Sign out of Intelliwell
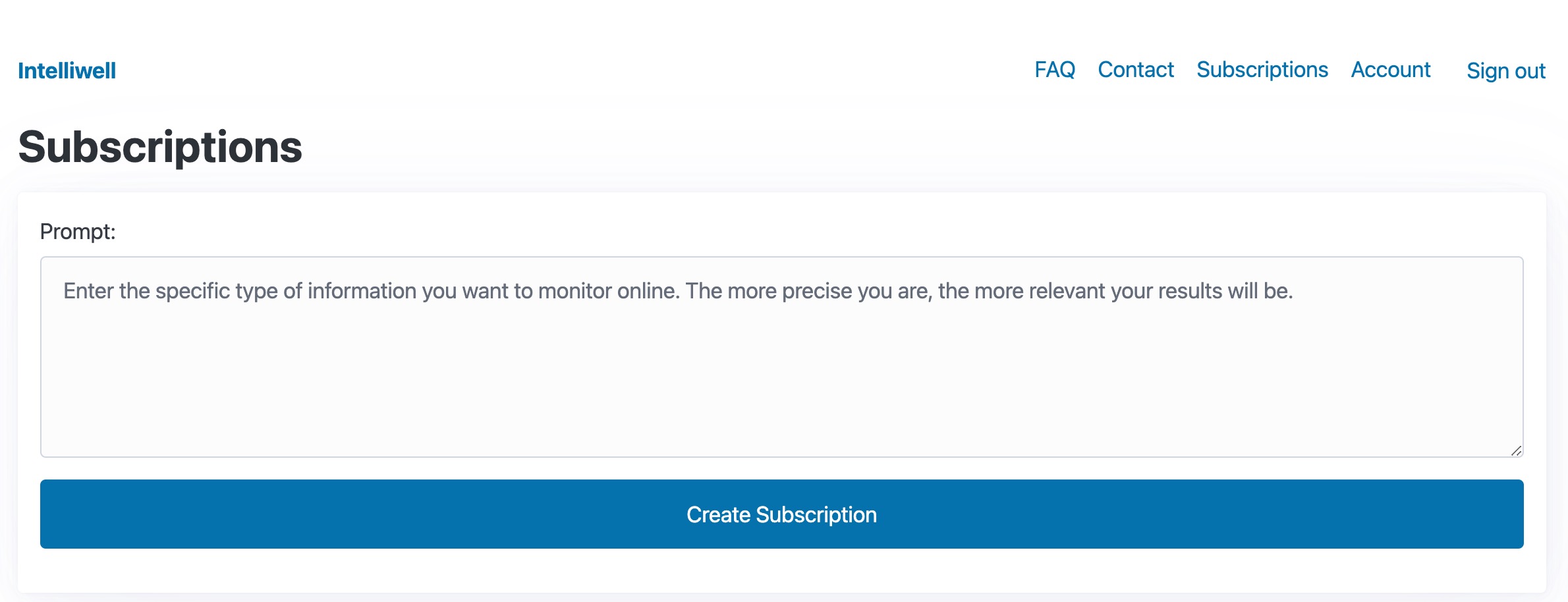This screenshot has height=602, width=1568. point(1505,70)
